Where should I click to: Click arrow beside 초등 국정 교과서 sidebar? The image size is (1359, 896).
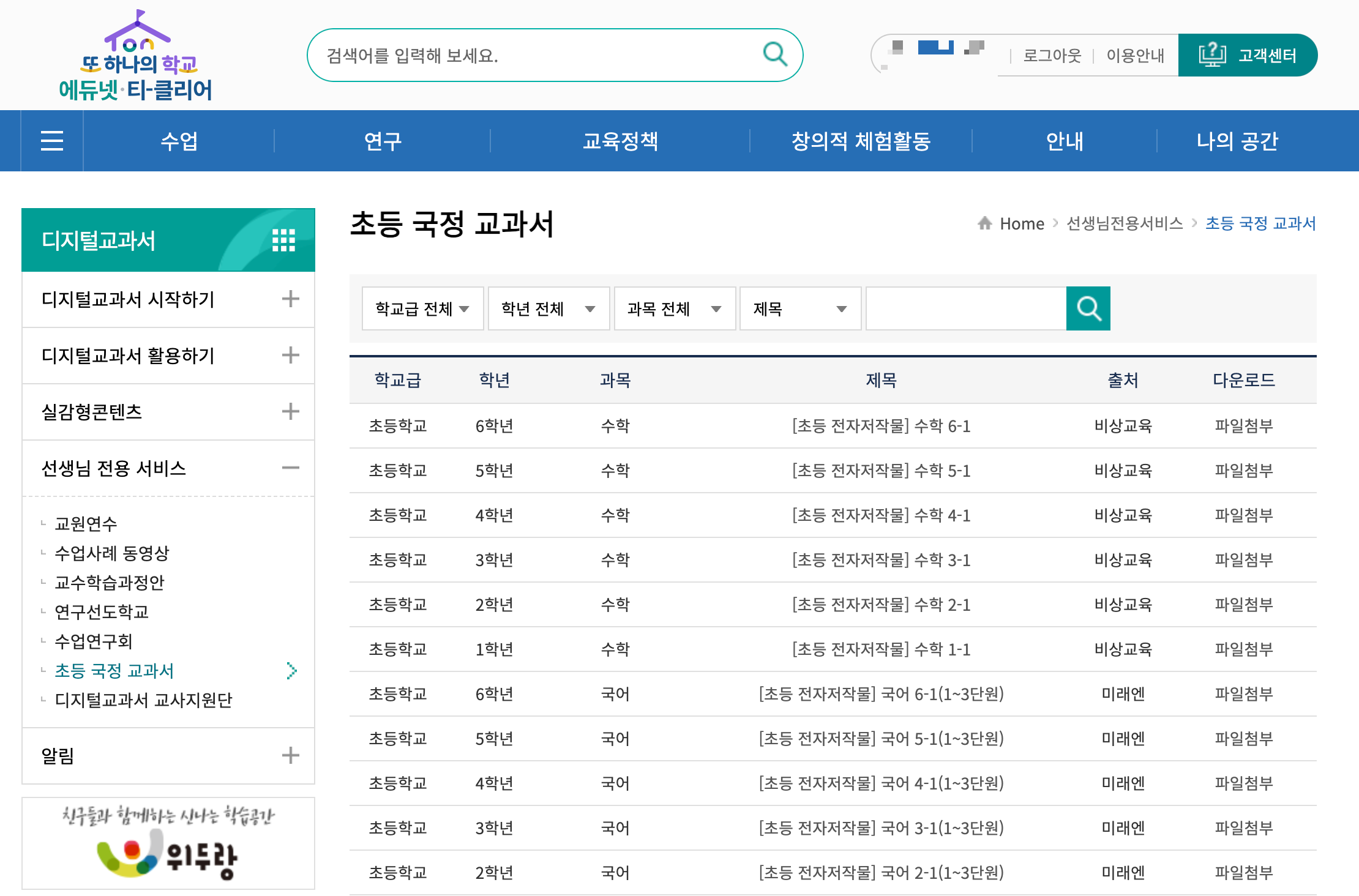click(x=292, y=671)
